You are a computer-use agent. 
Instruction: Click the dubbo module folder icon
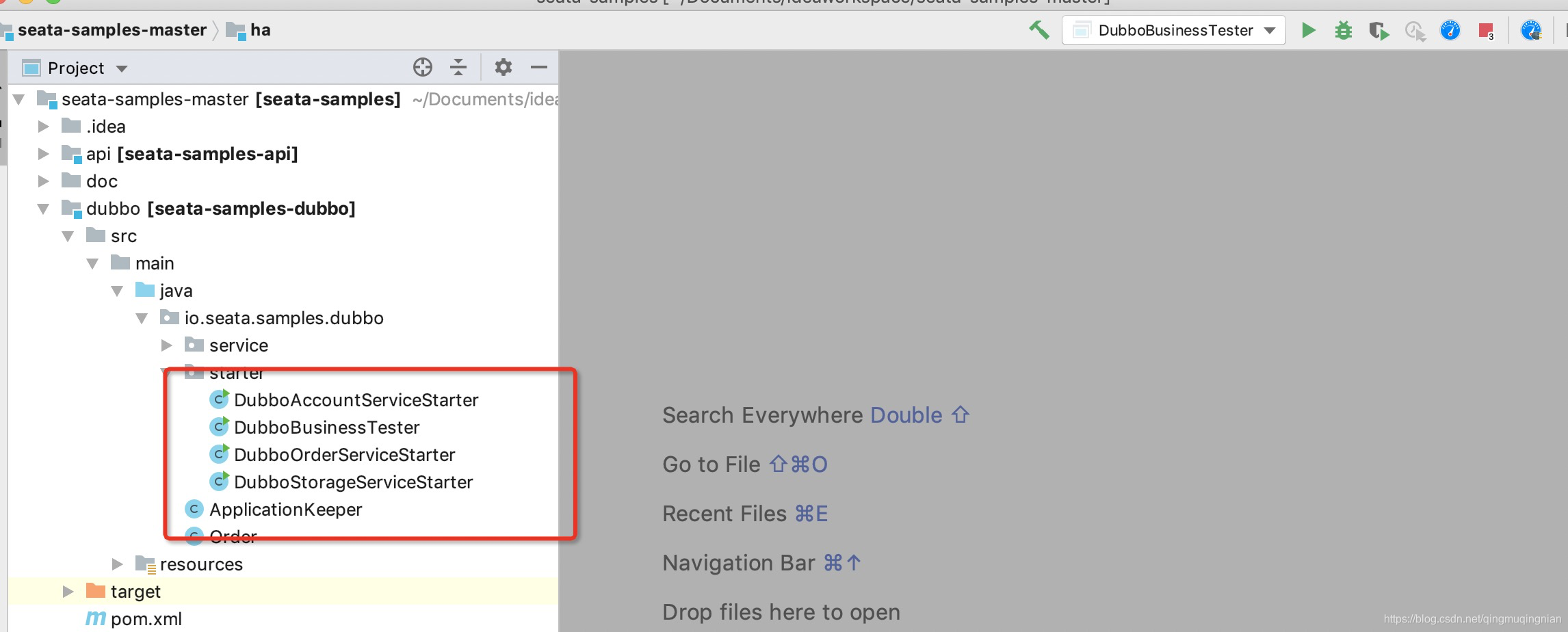72,209
